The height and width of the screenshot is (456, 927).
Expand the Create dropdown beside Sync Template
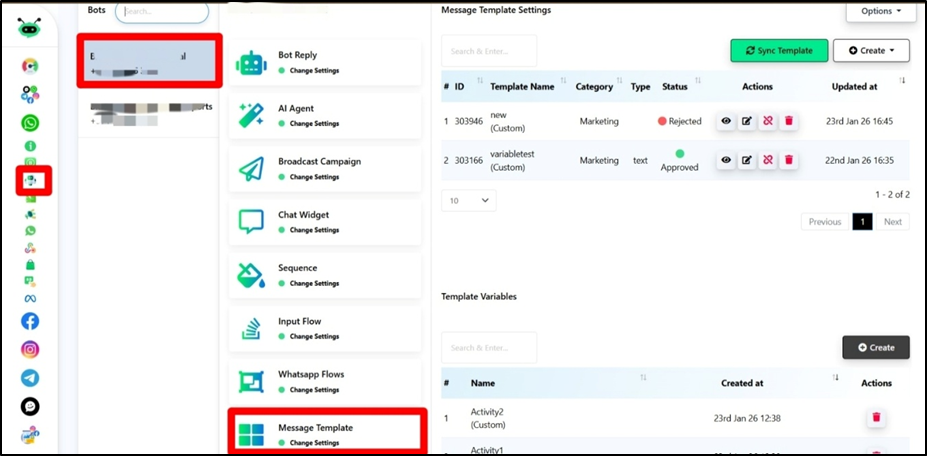click(x=870, y=50)
